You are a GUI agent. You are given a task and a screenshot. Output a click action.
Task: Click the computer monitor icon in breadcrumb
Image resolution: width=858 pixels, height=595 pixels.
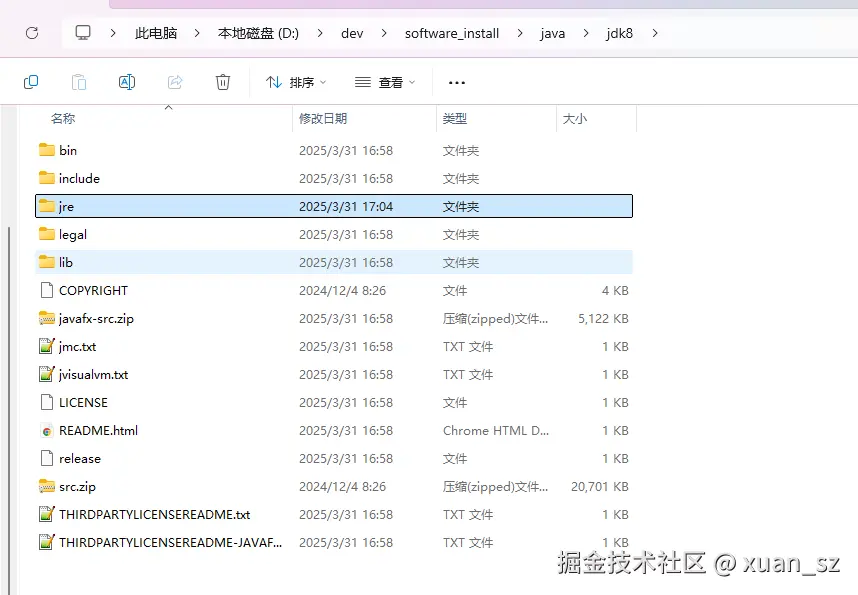click(x=83, y=33)
